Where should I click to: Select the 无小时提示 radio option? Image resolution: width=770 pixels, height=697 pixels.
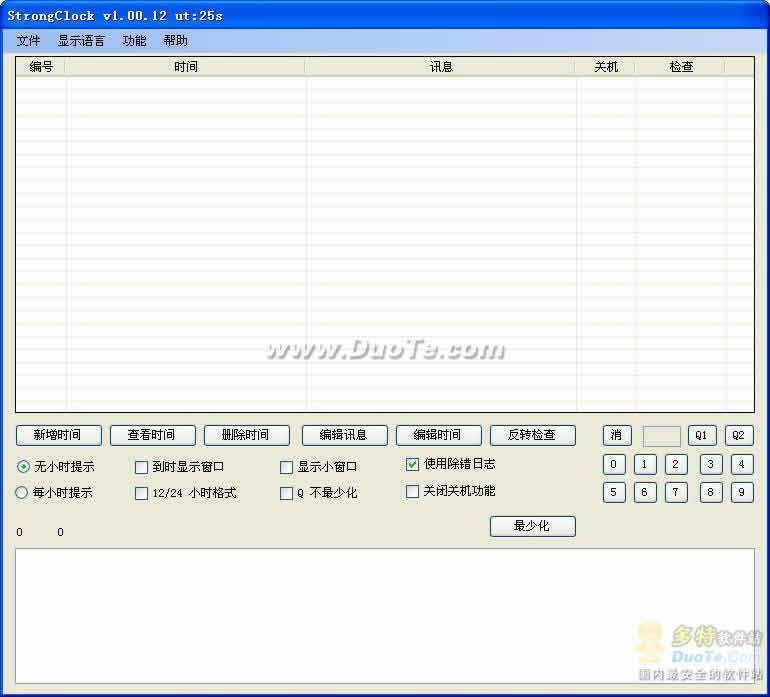pyautogui.click(x=23, y=466)
